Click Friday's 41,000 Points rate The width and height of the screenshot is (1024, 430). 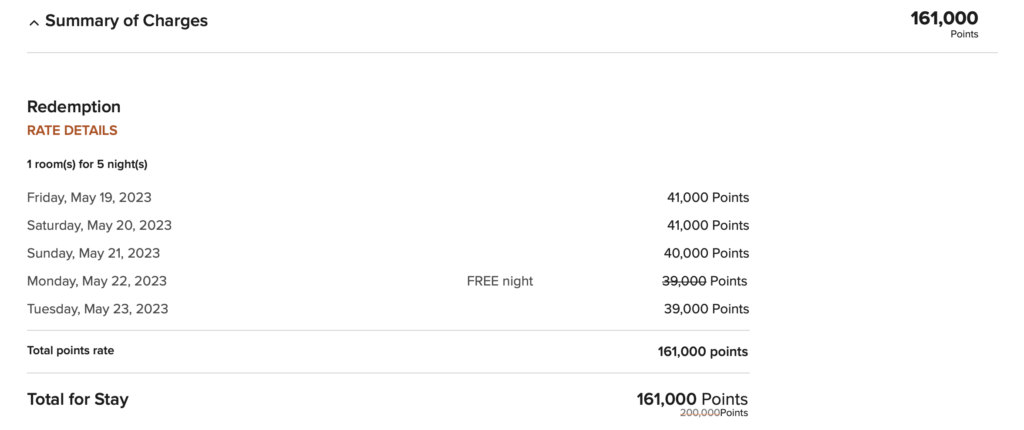[x=706, y=197]
